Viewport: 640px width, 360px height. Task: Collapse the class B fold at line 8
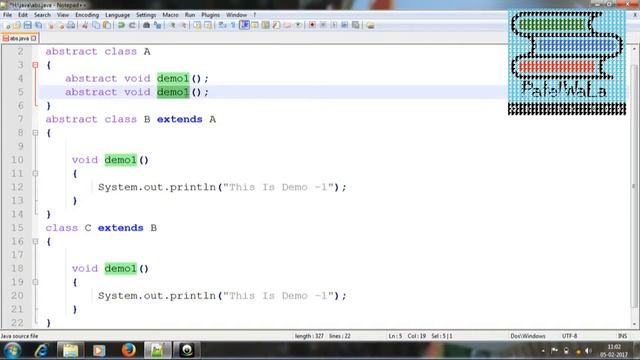36,133
